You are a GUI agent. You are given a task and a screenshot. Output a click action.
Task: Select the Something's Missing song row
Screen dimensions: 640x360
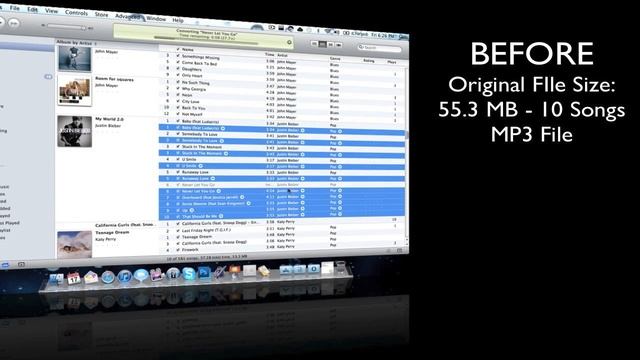[x=282, y=59]
